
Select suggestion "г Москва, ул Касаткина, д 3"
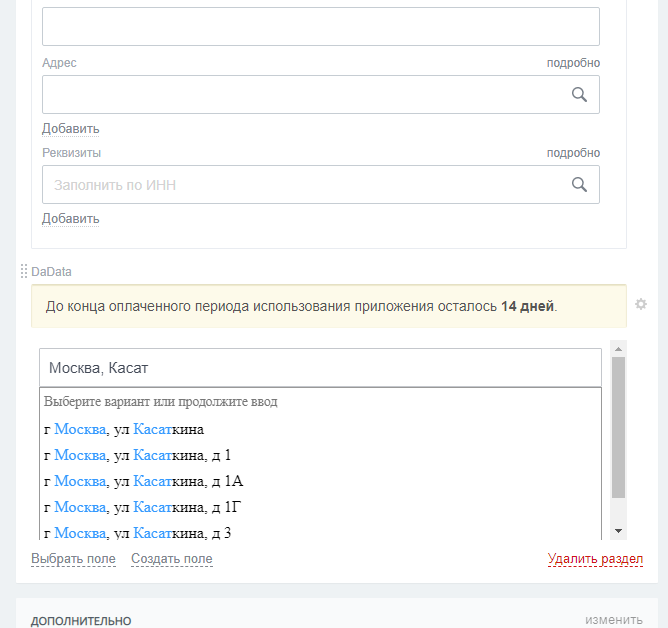pyautogui.click(x=138, y=532)
